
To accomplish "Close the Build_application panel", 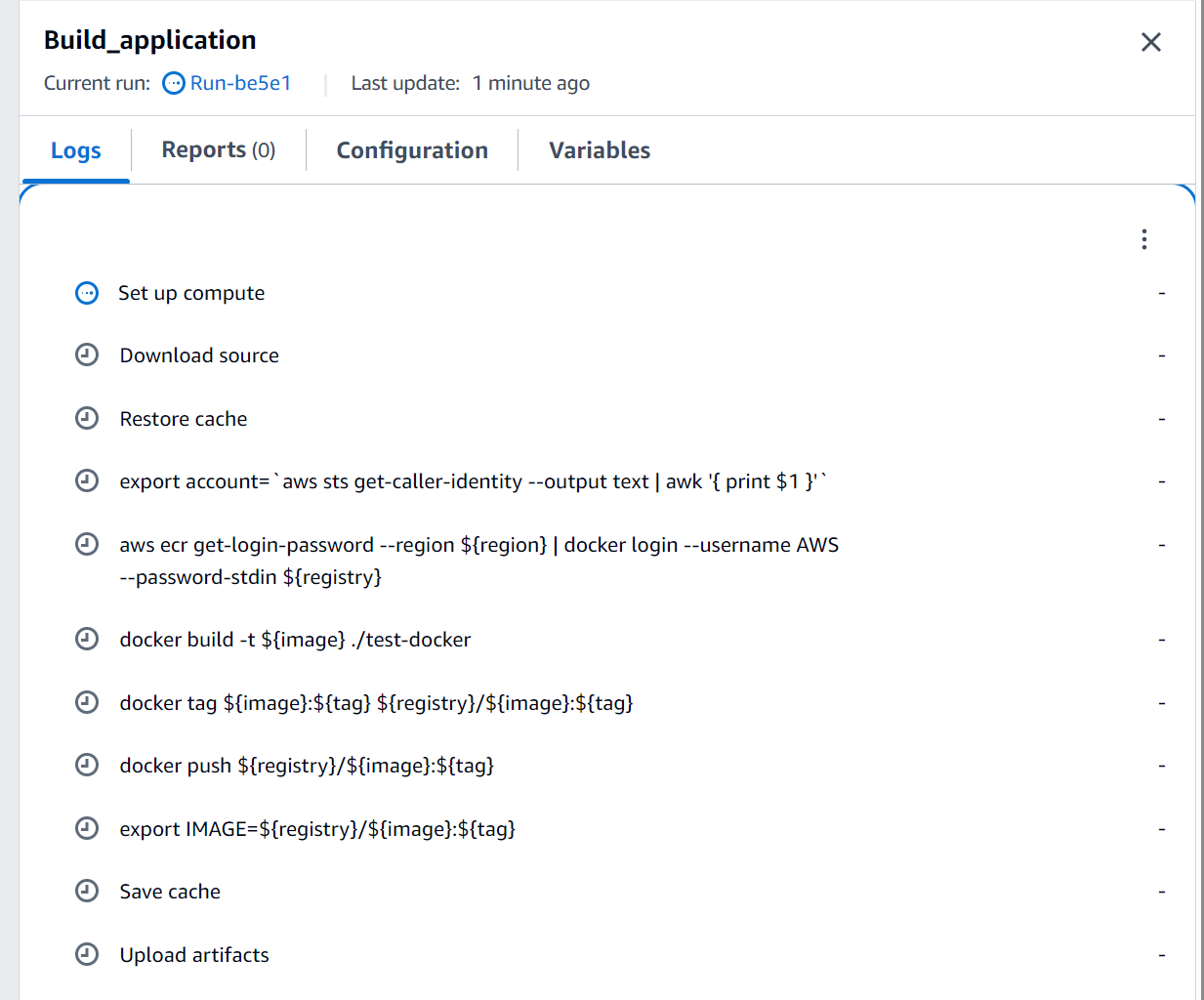I will point(1151,42).
